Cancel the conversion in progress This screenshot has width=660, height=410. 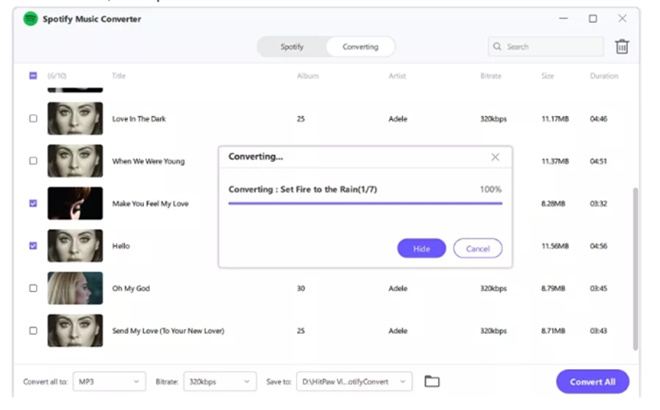pyautogui.click(x=477, y=248)
